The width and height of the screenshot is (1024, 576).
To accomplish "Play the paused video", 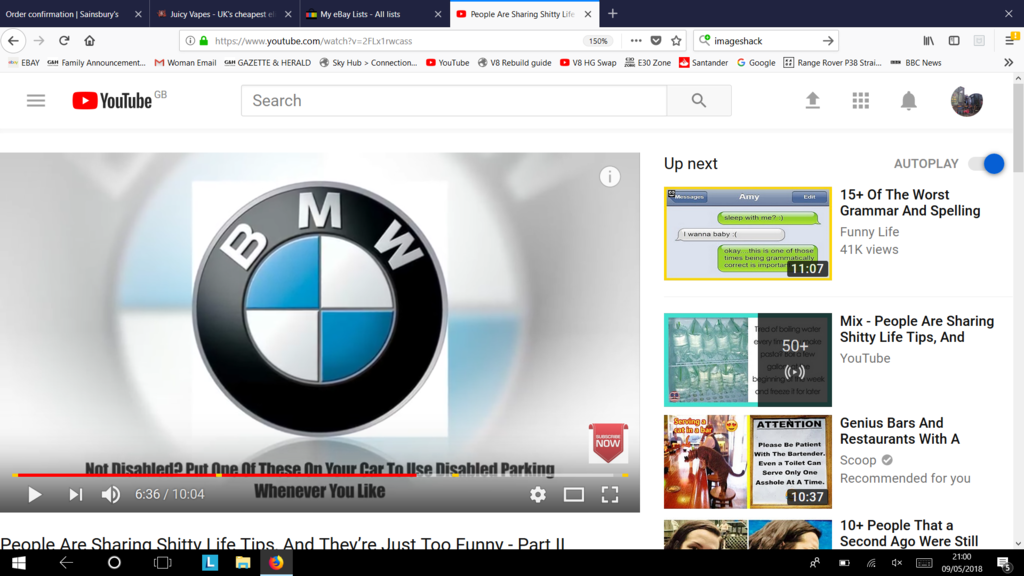I will [34, 494].
